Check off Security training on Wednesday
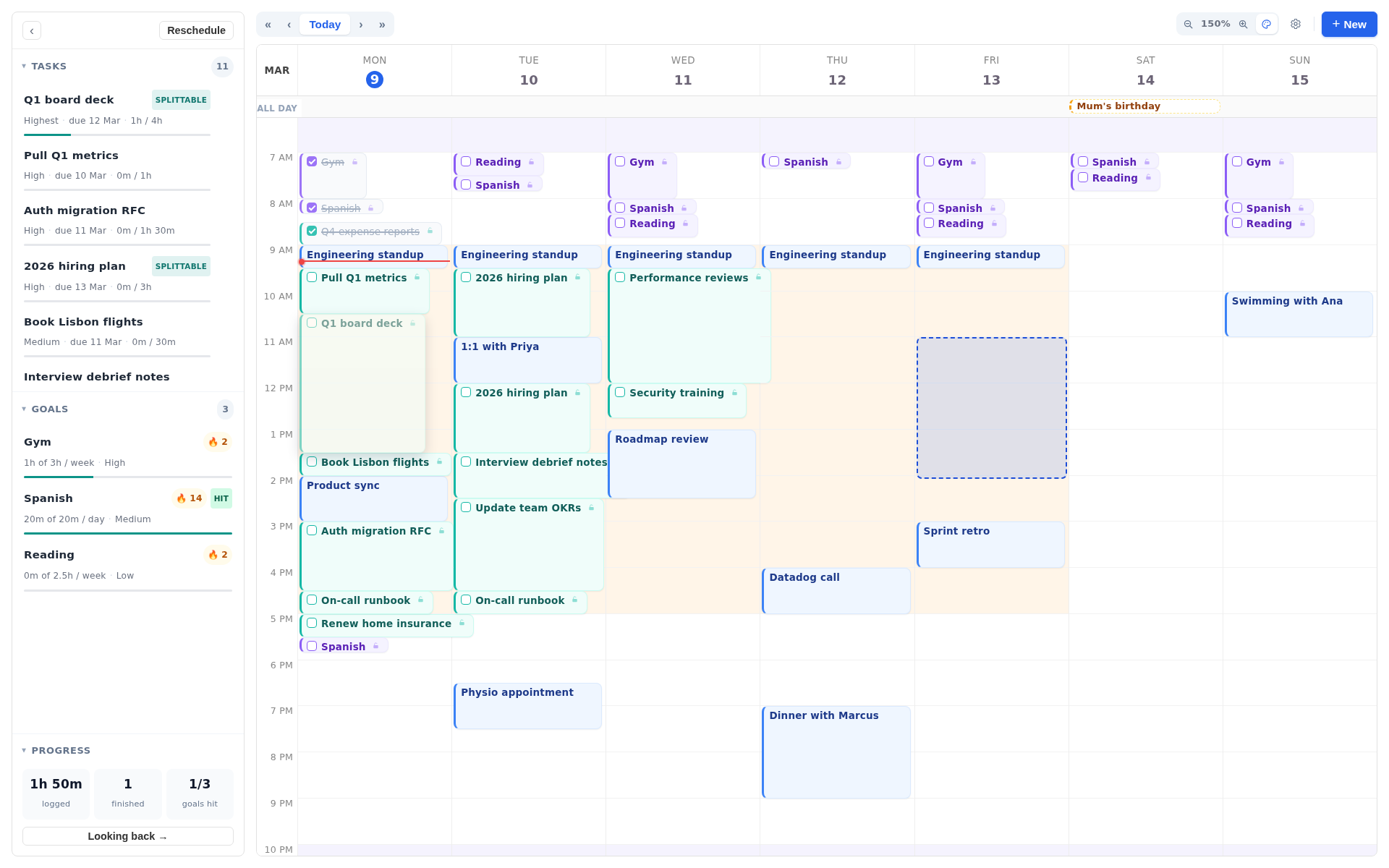 coord(620,392)
